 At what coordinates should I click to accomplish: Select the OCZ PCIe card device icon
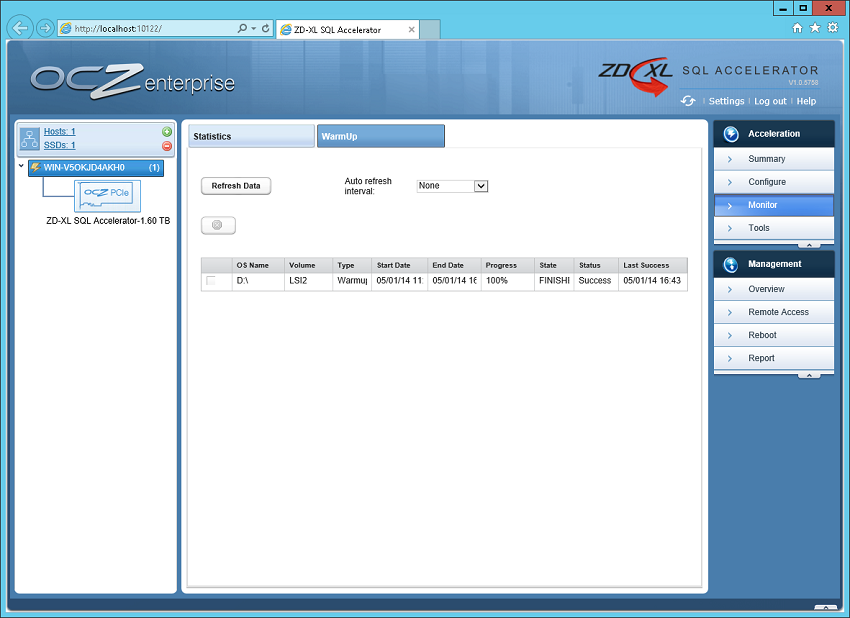(107, 196)
